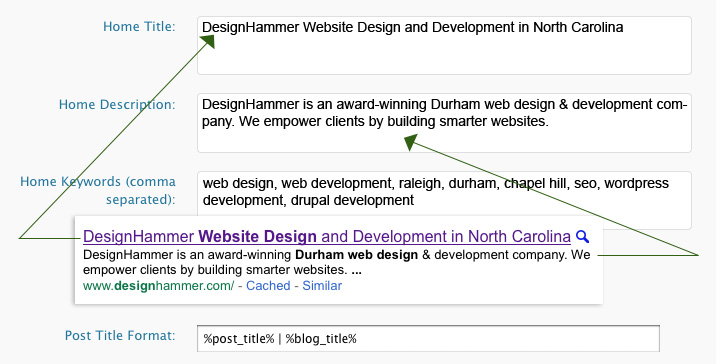Image resolution: width=716 pixels, height=364 pixels.
Task: Click the %blog_title% token in format field
Action: 321,339
